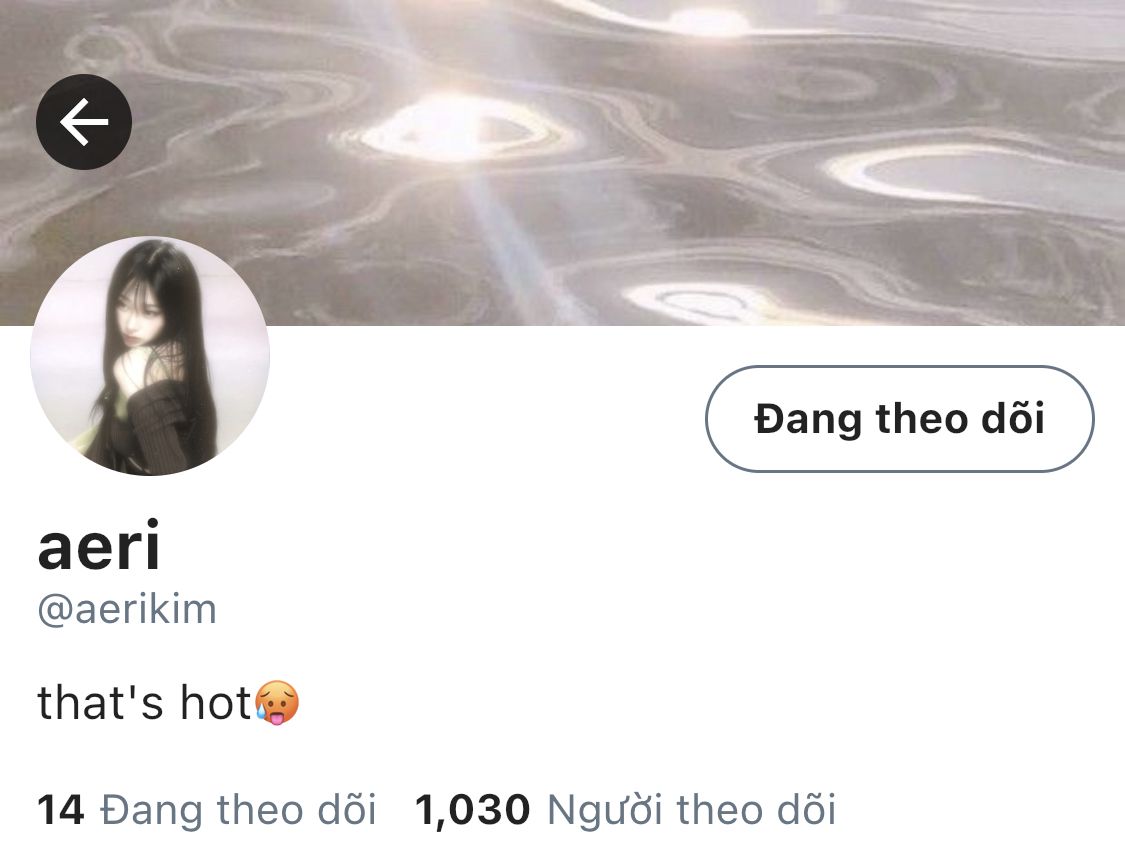Tap the gray 'Đang theo dõi' stats label
Image resolution: width=1125 pixels, height=855 pixels.
click(238, 810)
